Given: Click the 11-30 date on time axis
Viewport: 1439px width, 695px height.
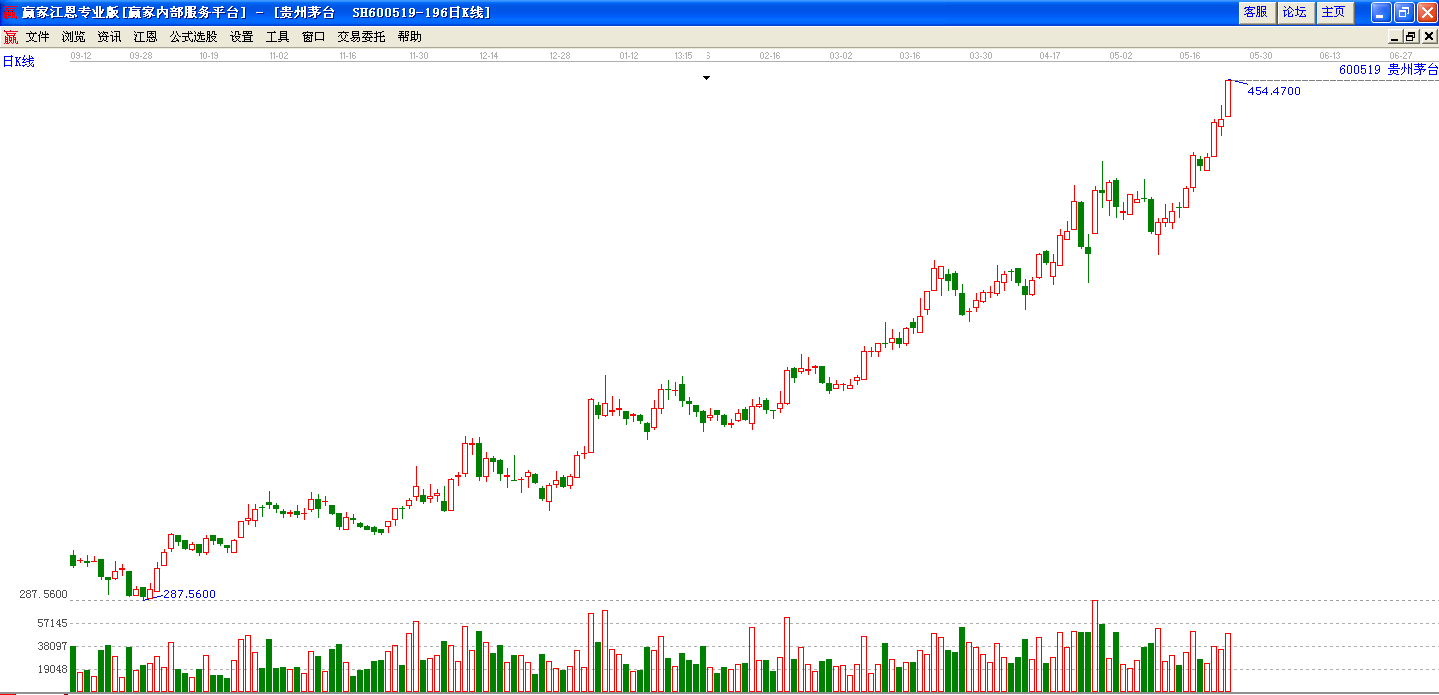Looking at the screenshot, I should click(x=419, y=56).
